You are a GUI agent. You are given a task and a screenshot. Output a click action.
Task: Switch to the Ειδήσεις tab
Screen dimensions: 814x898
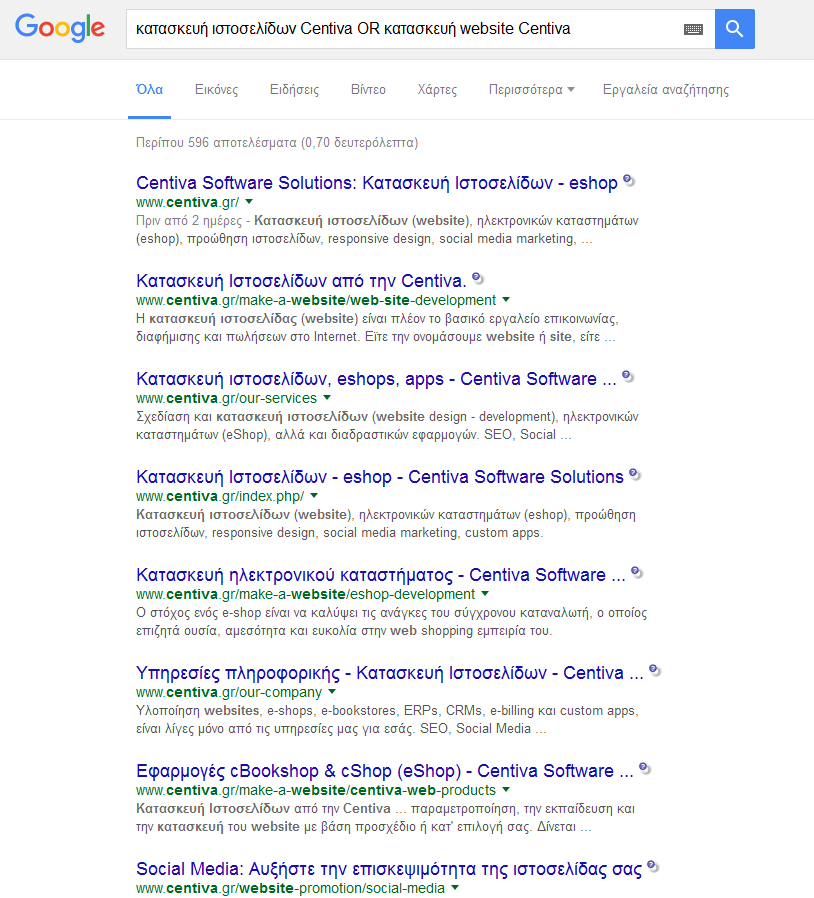(x=294, y=90)
